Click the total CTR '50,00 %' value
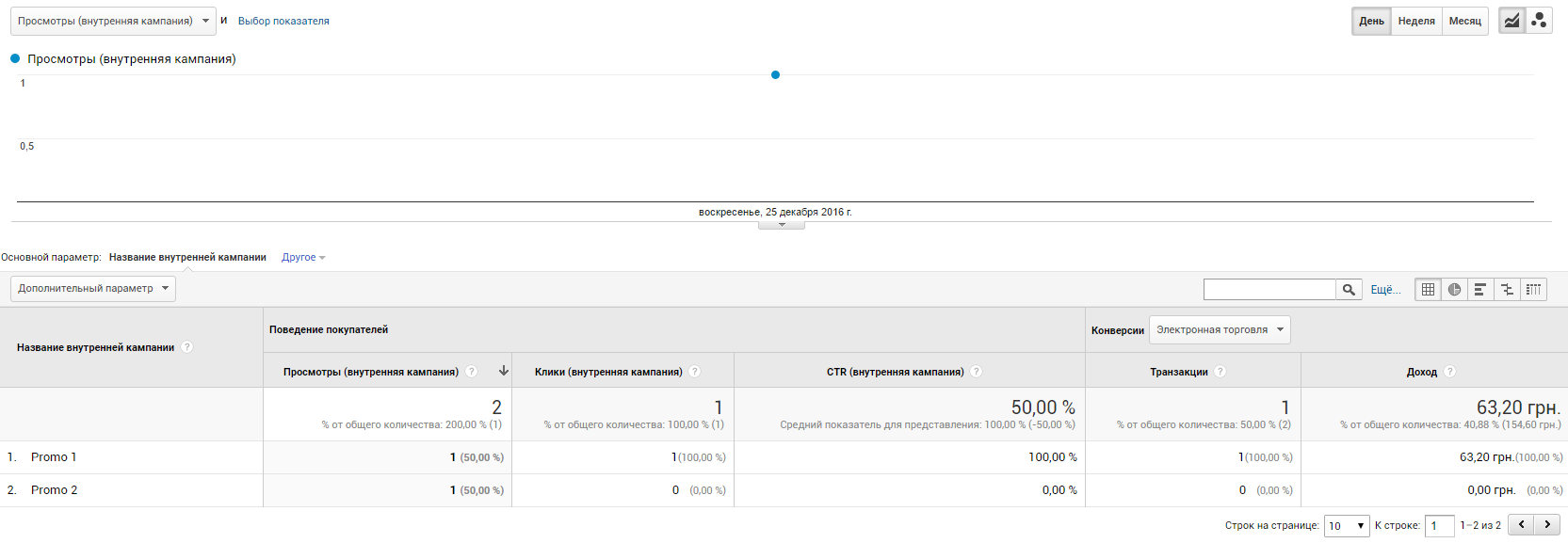1568x543 pixels. (x=1043, y=407)
